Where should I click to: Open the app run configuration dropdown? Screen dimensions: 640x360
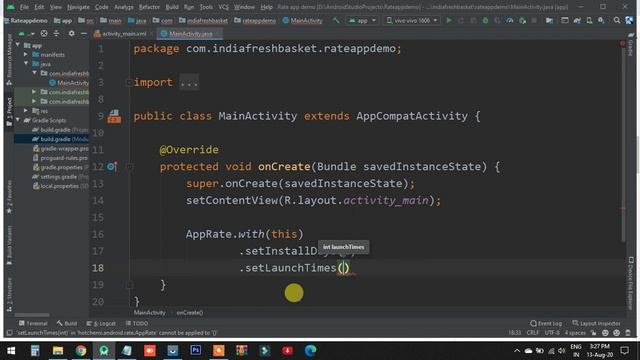pos(362,20)
